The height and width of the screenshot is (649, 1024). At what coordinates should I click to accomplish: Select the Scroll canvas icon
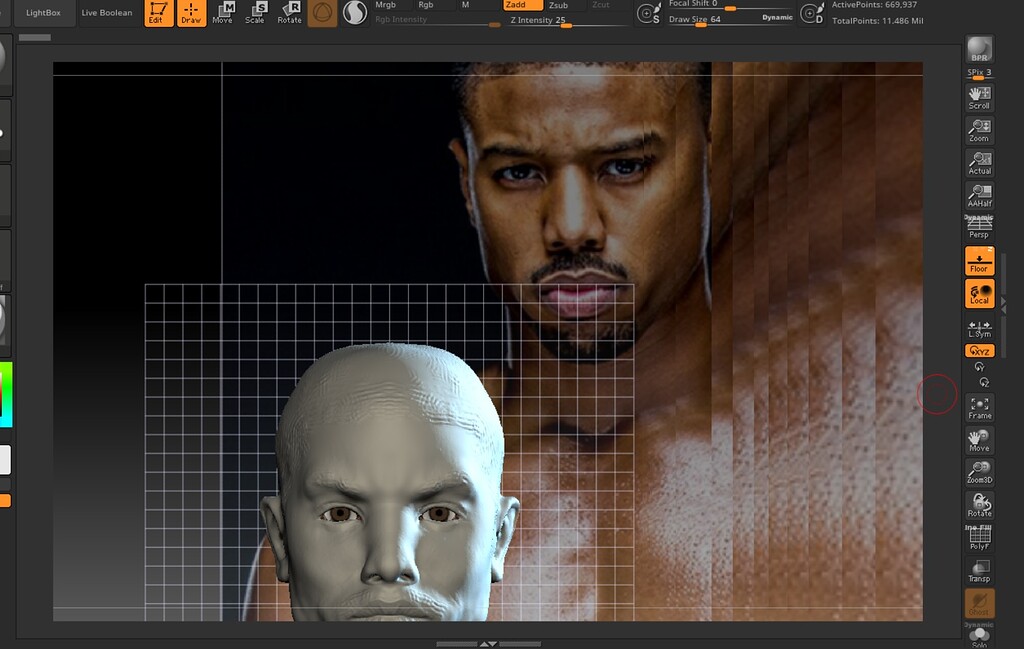pyautogui.click(x=979, y=95)
